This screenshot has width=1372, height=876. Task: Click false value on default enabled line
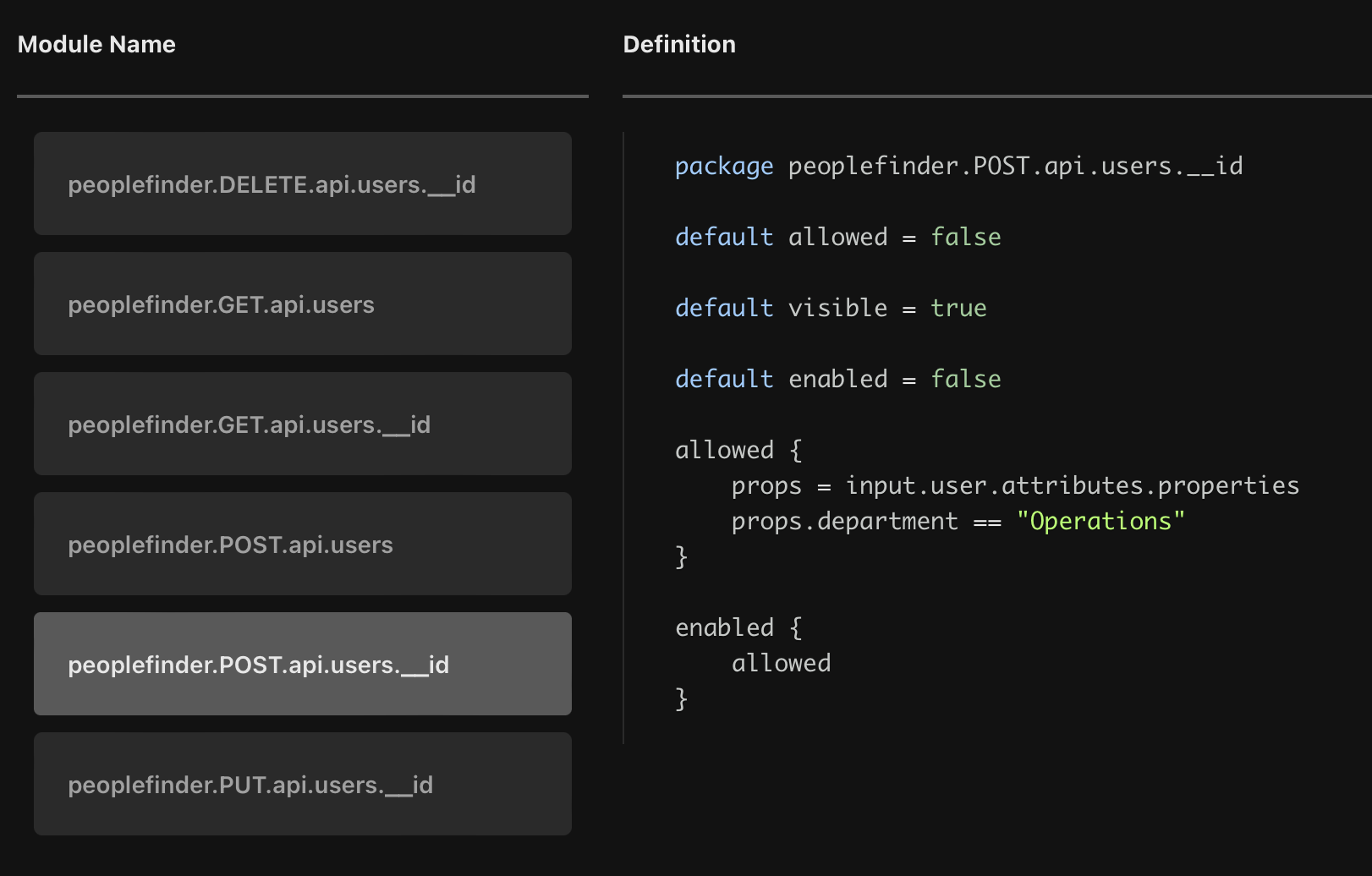(x=965, y=380)
